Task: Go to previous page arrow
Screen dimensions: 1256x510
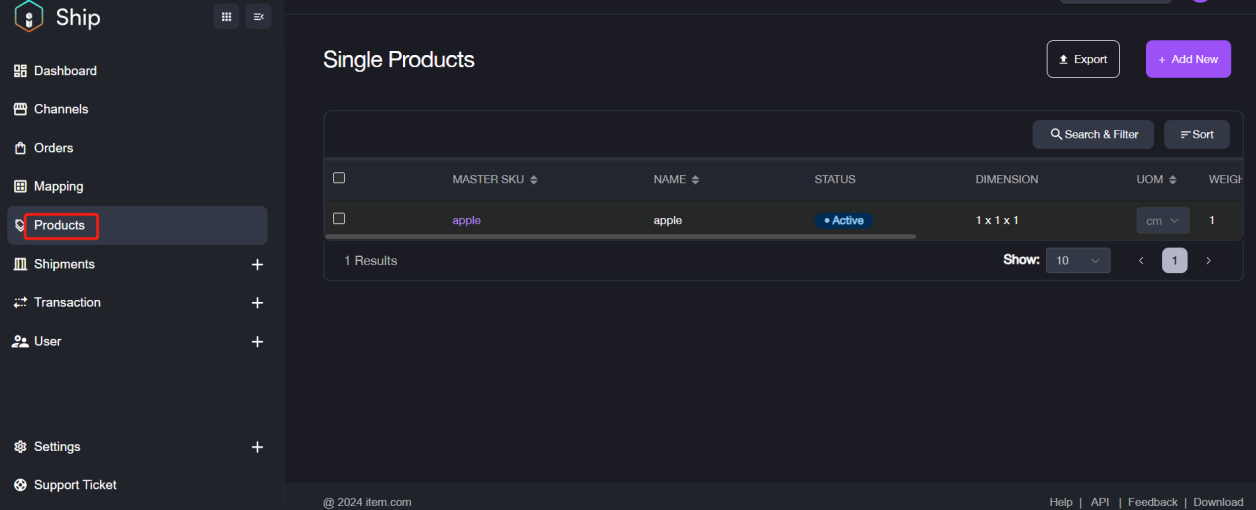Action: (1141, 261)
